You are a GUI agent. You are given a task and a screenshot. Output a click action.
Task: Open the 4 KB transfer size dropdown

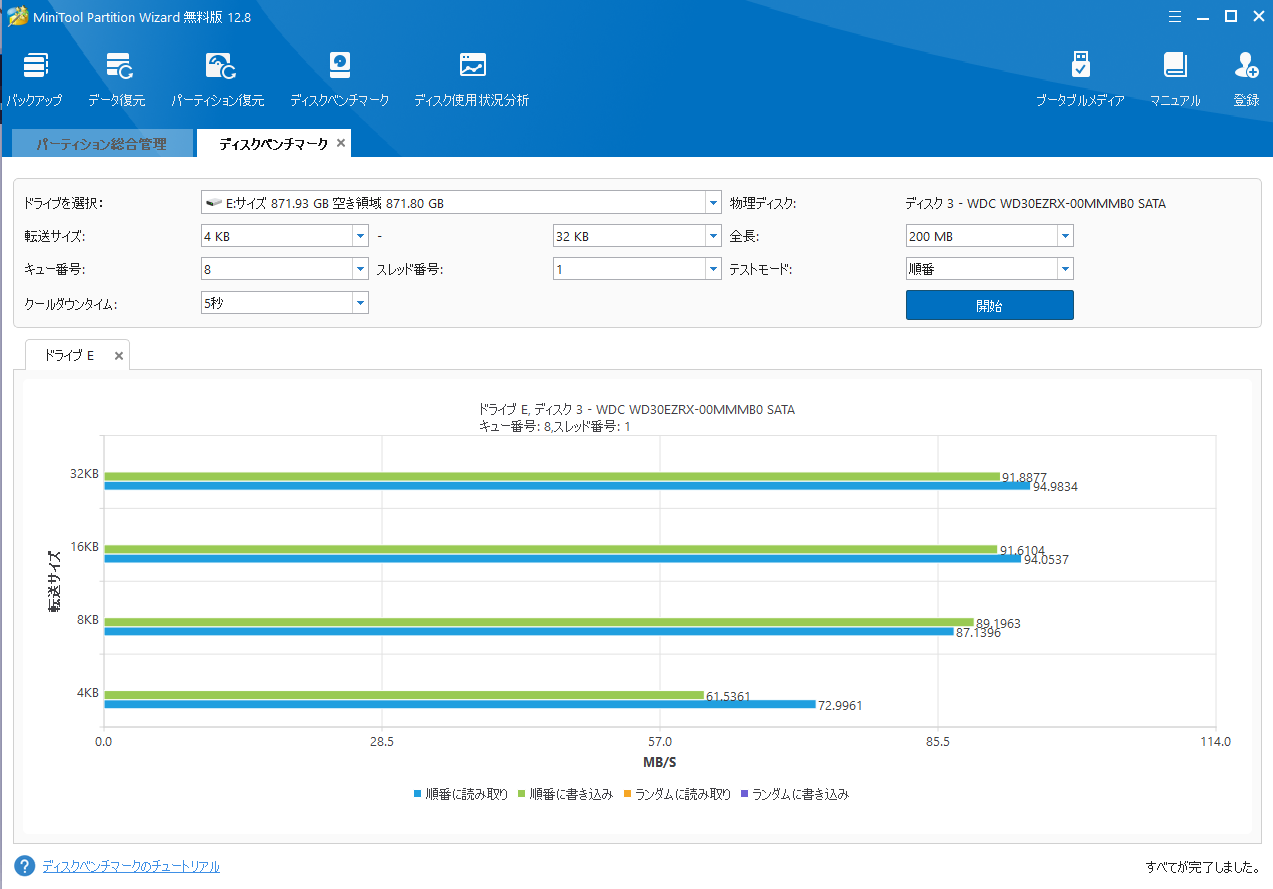[360, 237]
